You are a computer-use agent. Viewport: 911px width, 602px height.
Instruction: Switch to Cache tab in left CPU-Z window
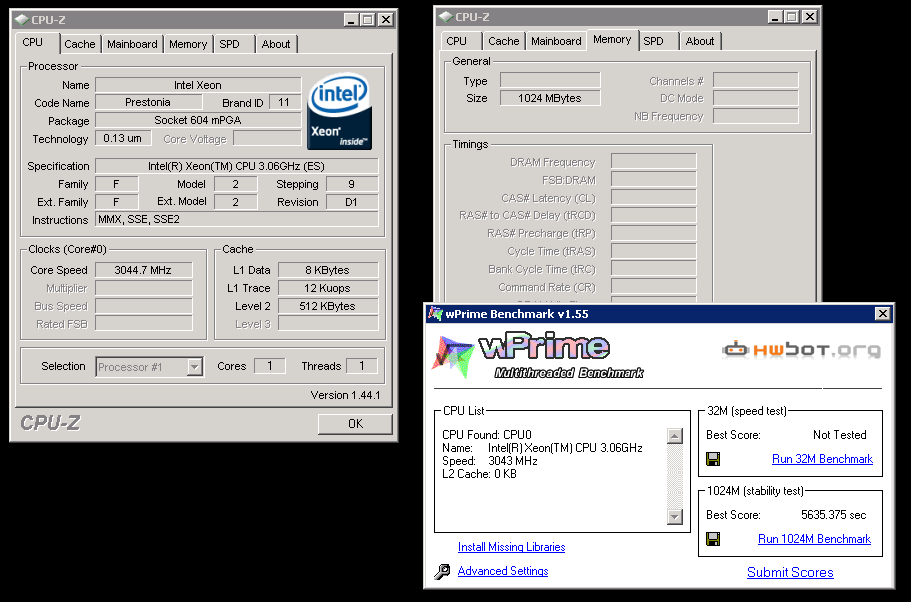coord(80,44)
